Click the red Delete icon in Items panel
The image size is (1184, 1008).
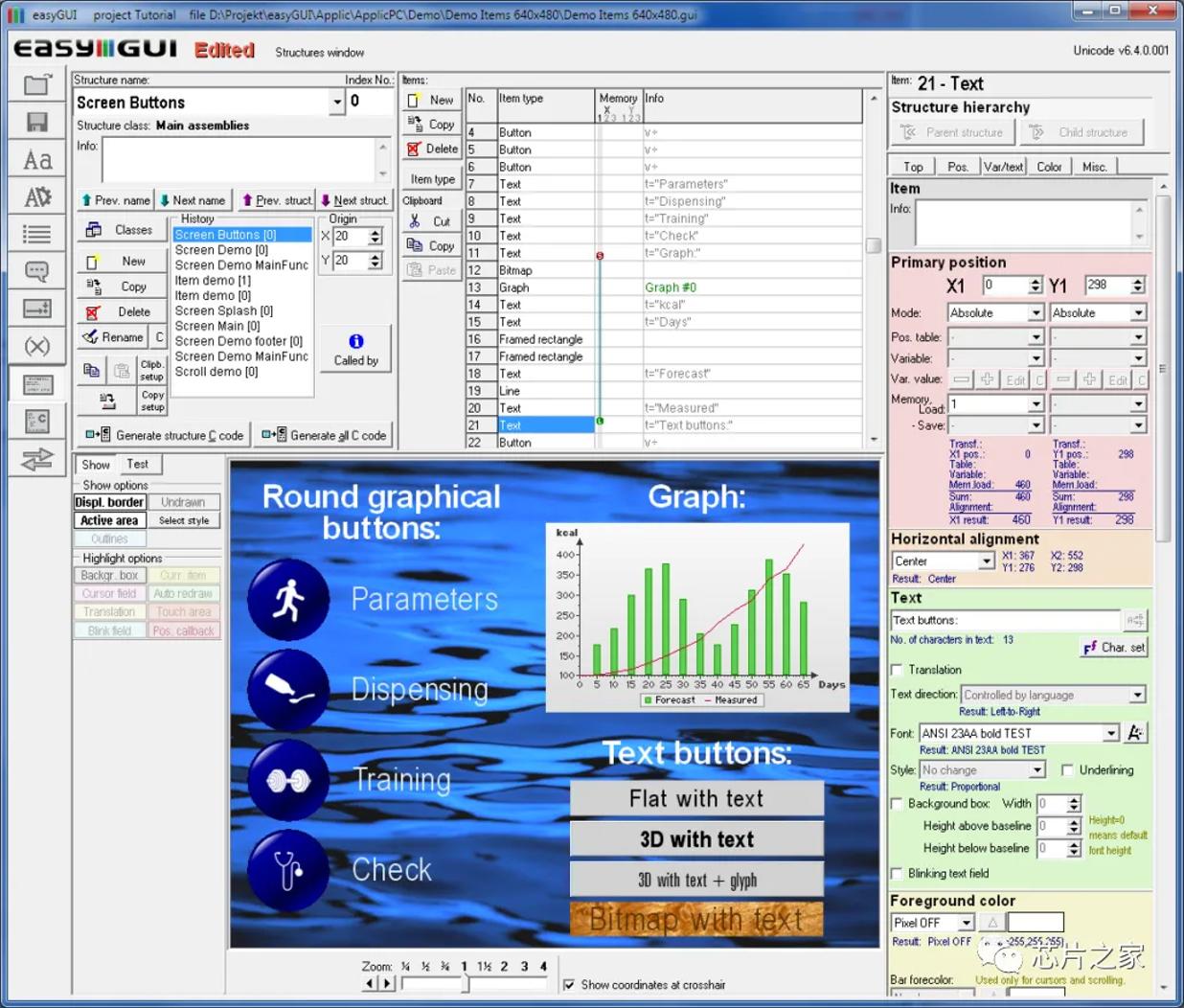click(414, 149)
